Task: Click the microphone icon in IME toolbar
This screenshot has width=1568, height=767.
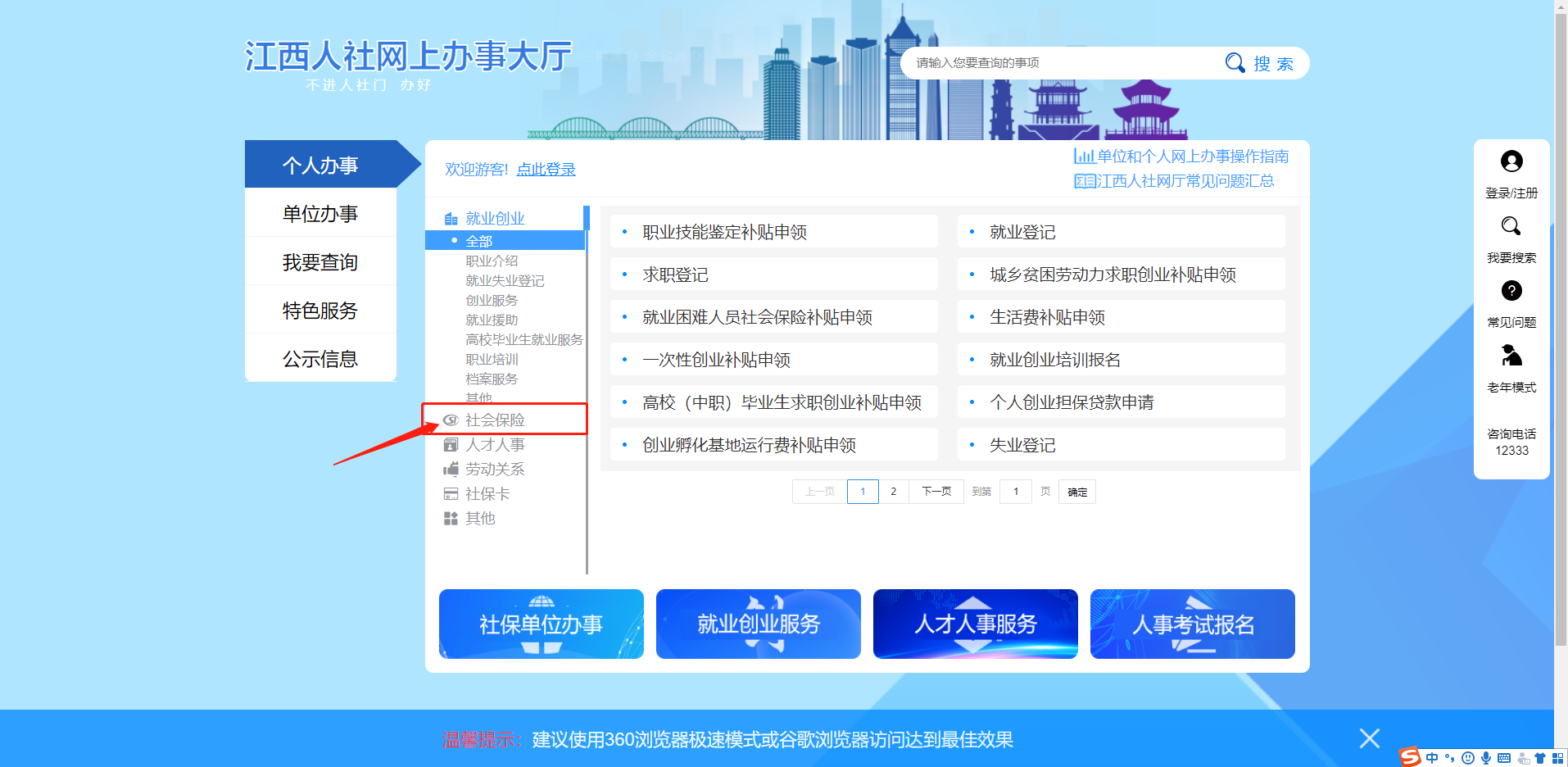Action: (x=1486, y=758)
